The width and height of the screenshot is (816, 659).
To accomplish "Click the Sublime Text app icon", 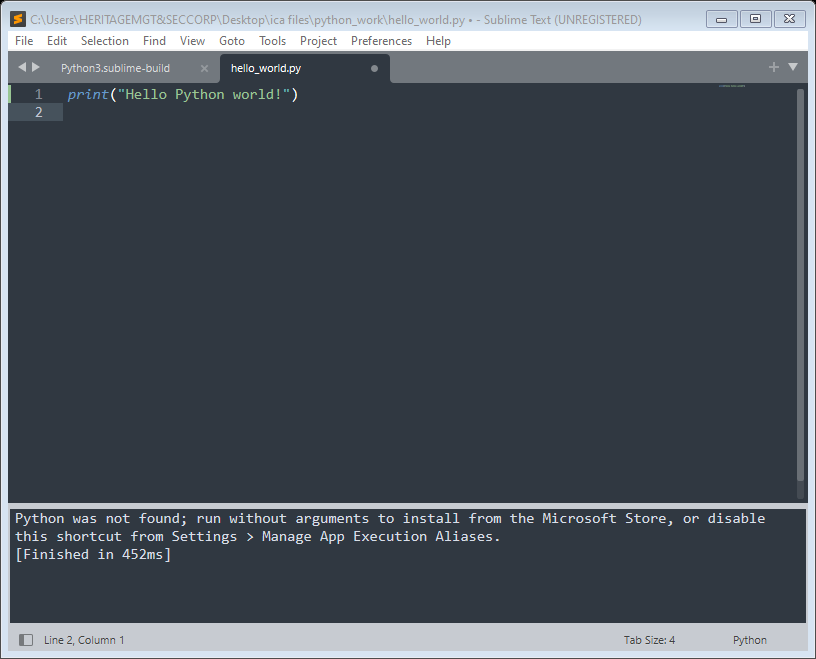I will pos(18,19).
